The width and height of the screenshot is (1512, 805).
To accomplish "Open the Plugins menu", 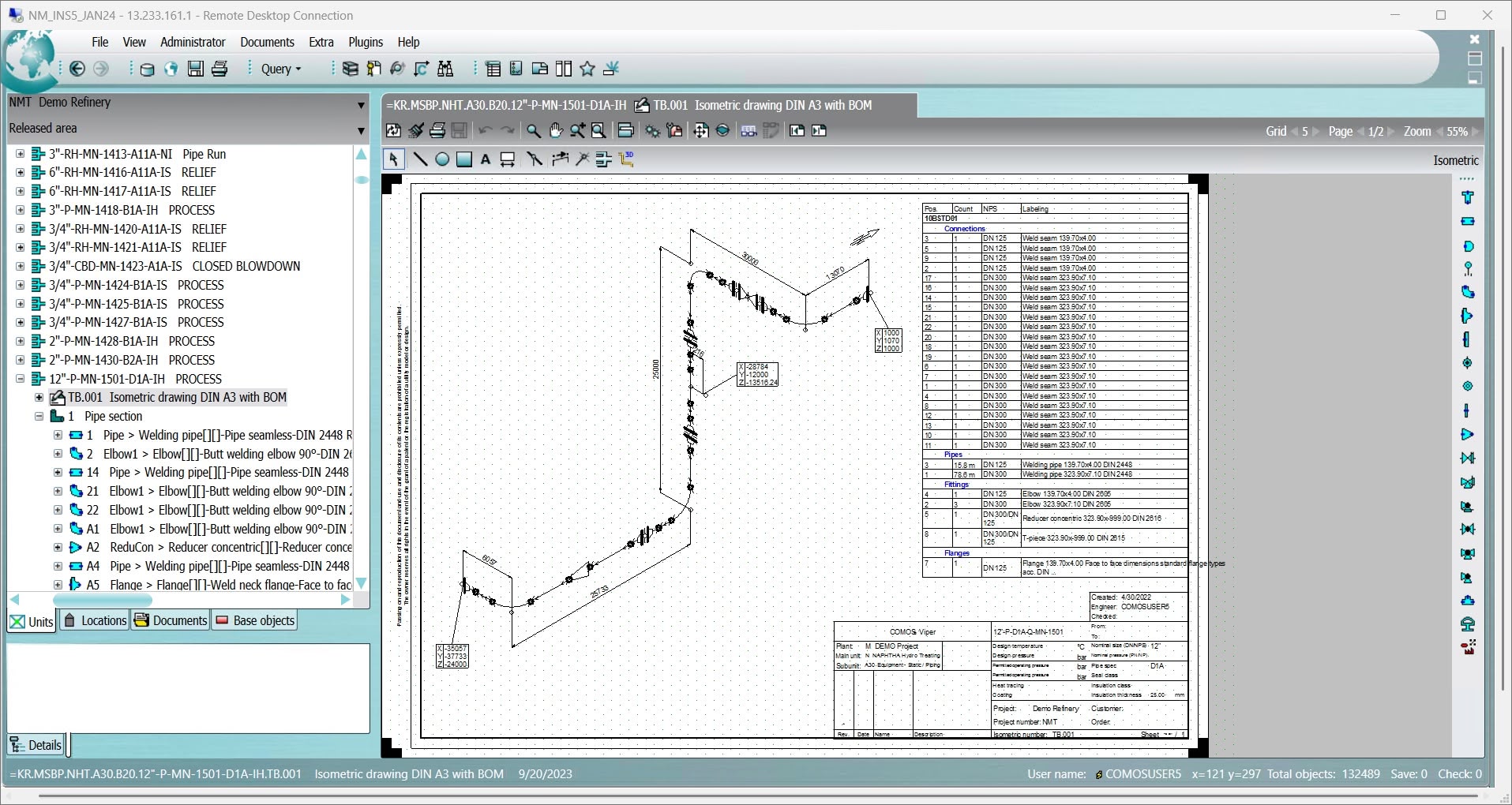I will (x=365, y=42).
